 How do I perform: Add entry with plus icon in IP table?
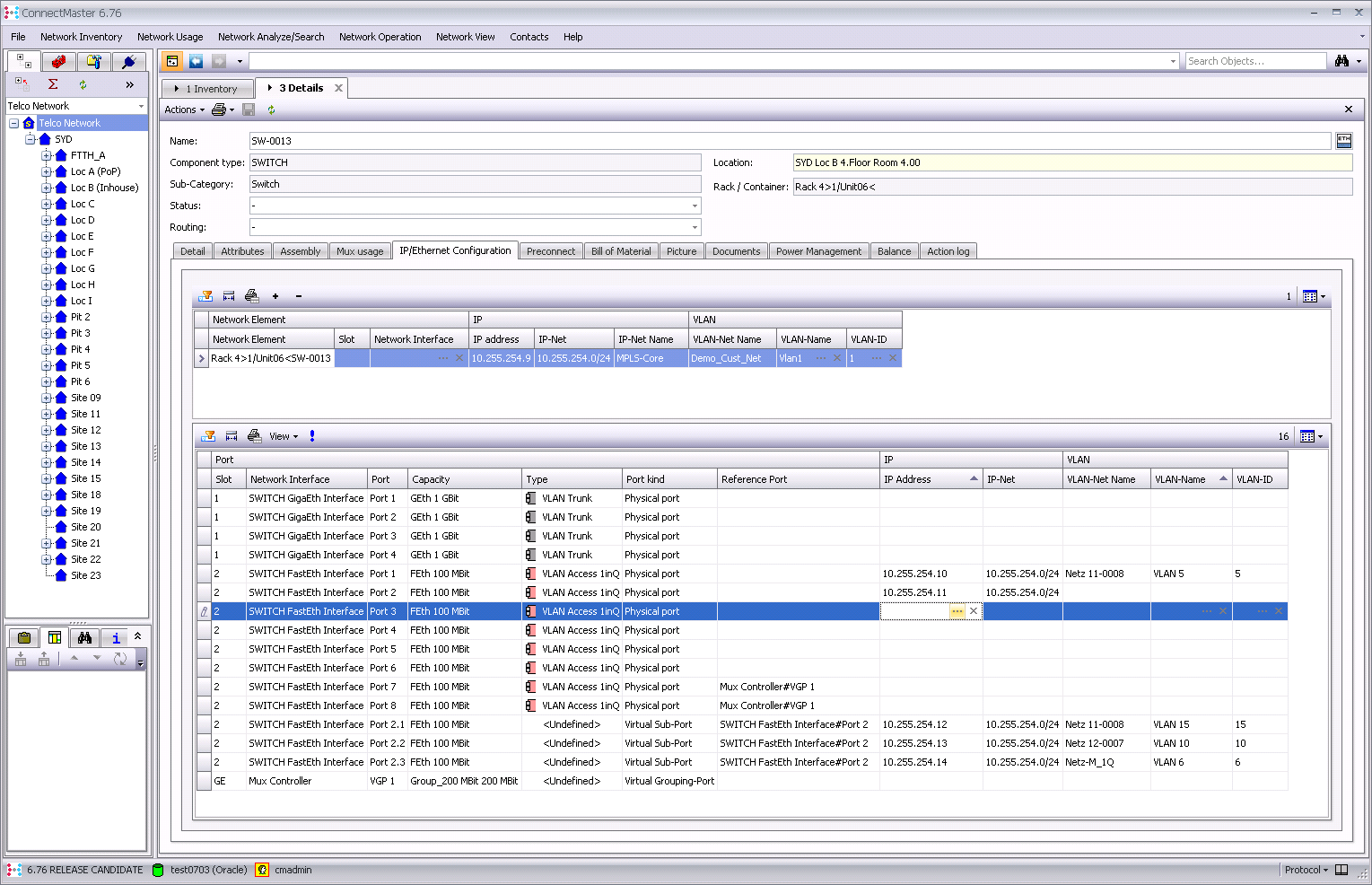pyautogui.click(x=275, y=296)
